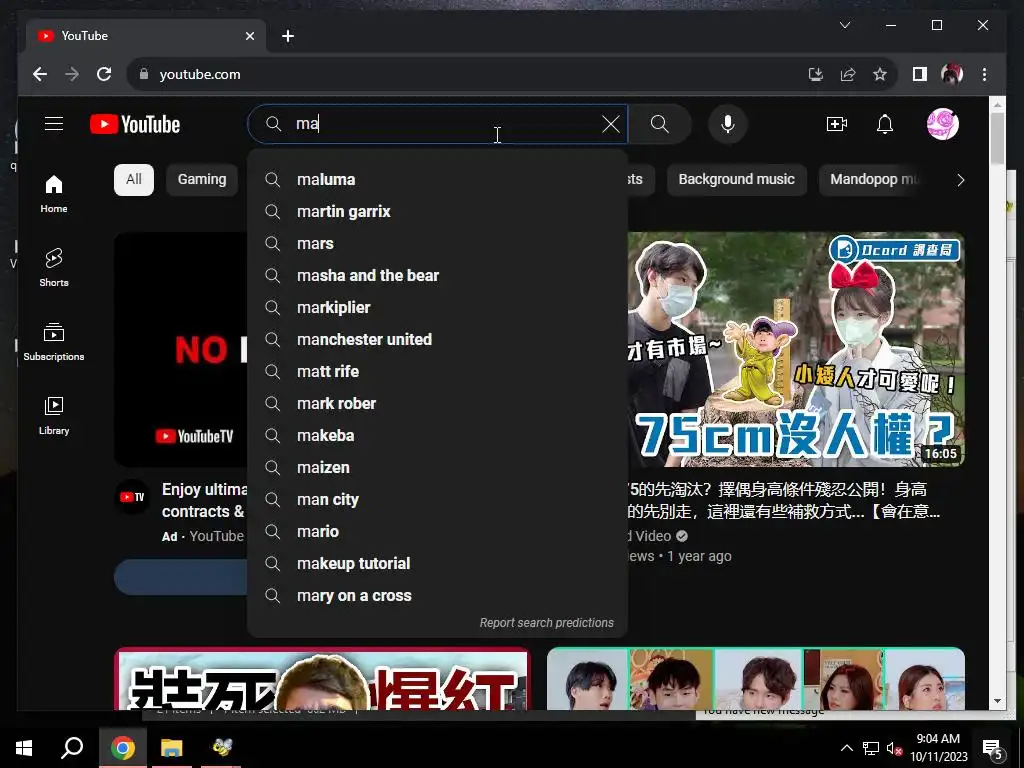Viewport: 1024px width, 768px height.
Task: Open Subscriptions in sidebar
Action: pos(54,342)
